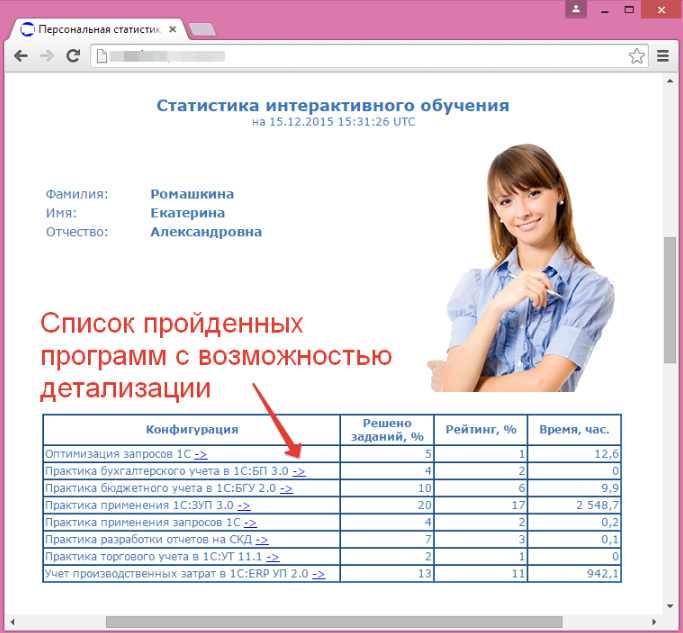Click the surname Ромашкина
Image resolution: width=683 pixels, height=633 pixels.
(x=192, y=194)
